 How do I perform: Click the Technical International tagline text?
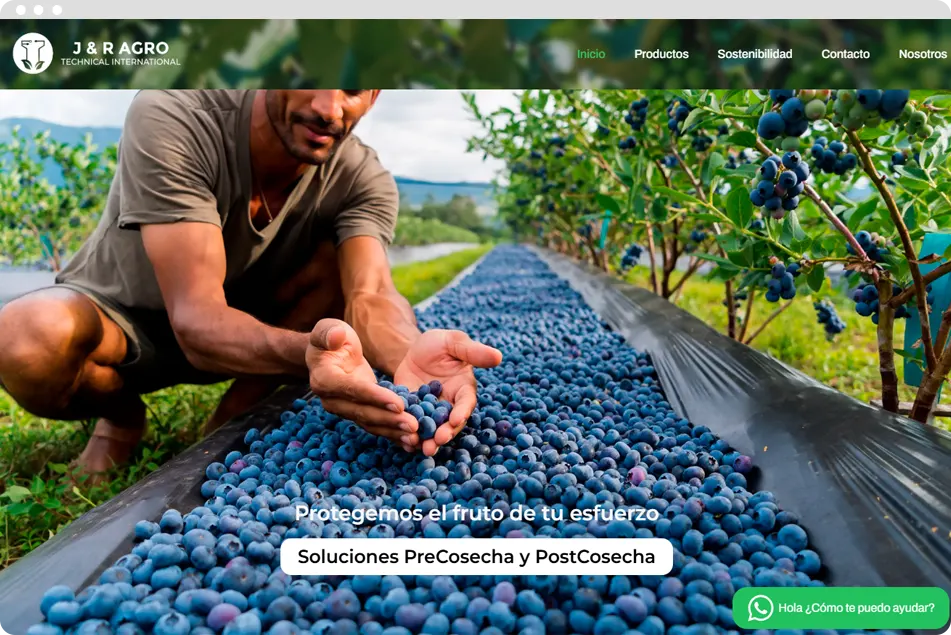(x=121, y=62)
